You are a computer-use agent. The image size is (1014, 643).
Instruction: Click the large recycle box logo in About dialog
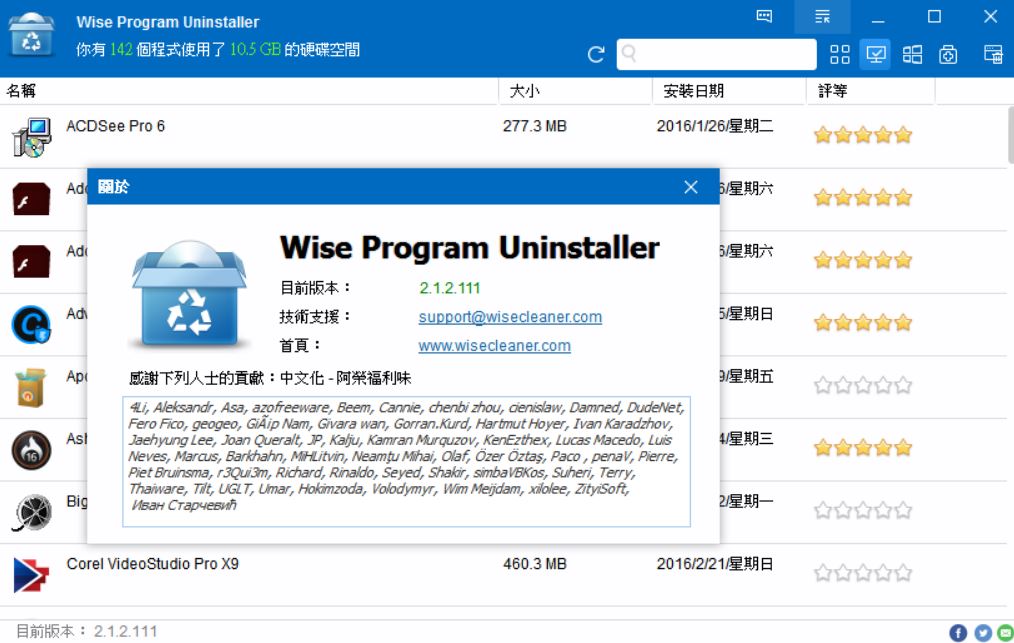click(189, 294)
